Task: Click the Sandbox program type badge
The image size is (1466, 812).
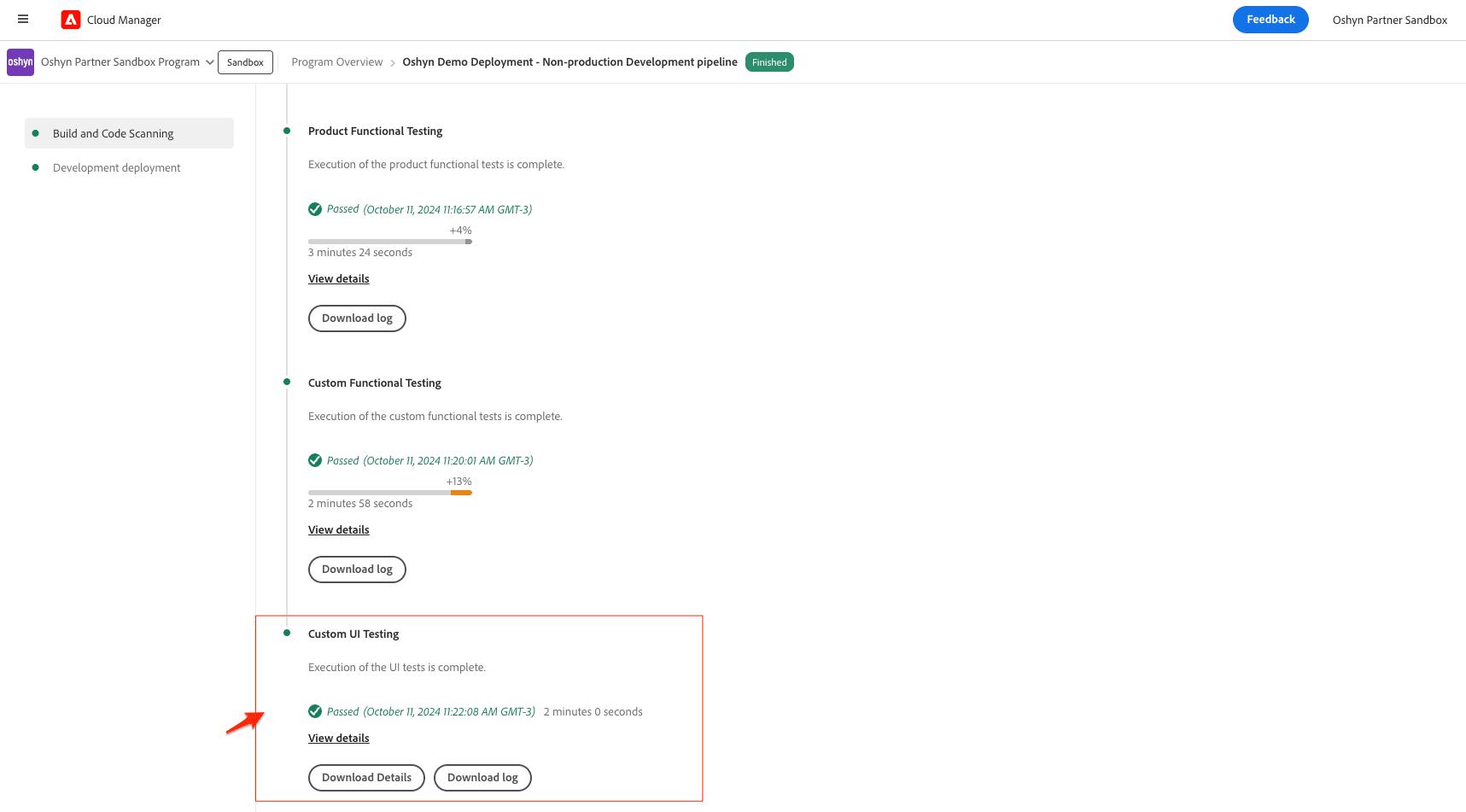Action: tap(245, 62)
